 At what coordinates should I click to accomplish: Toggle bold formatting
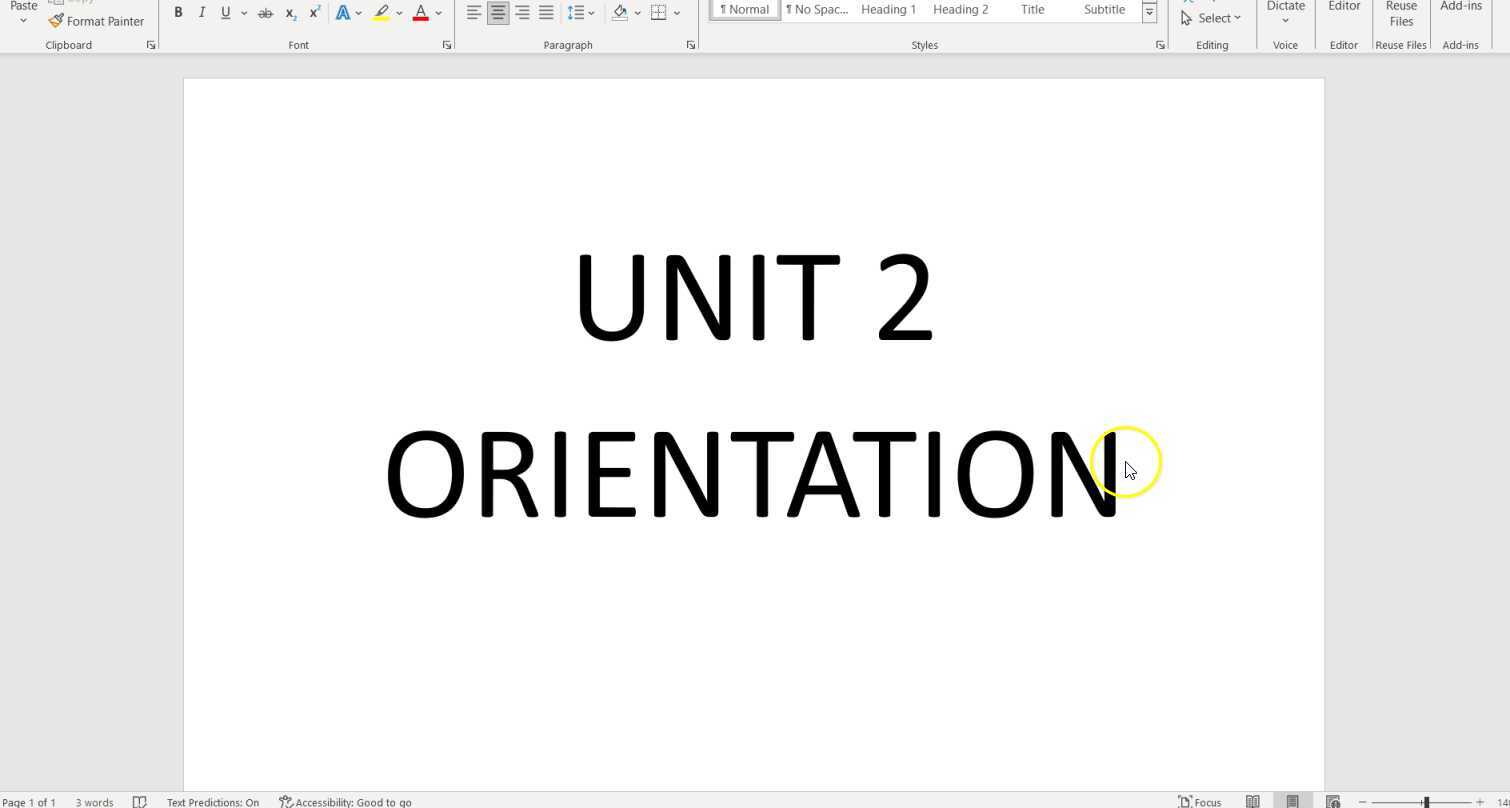click(178, 13)
